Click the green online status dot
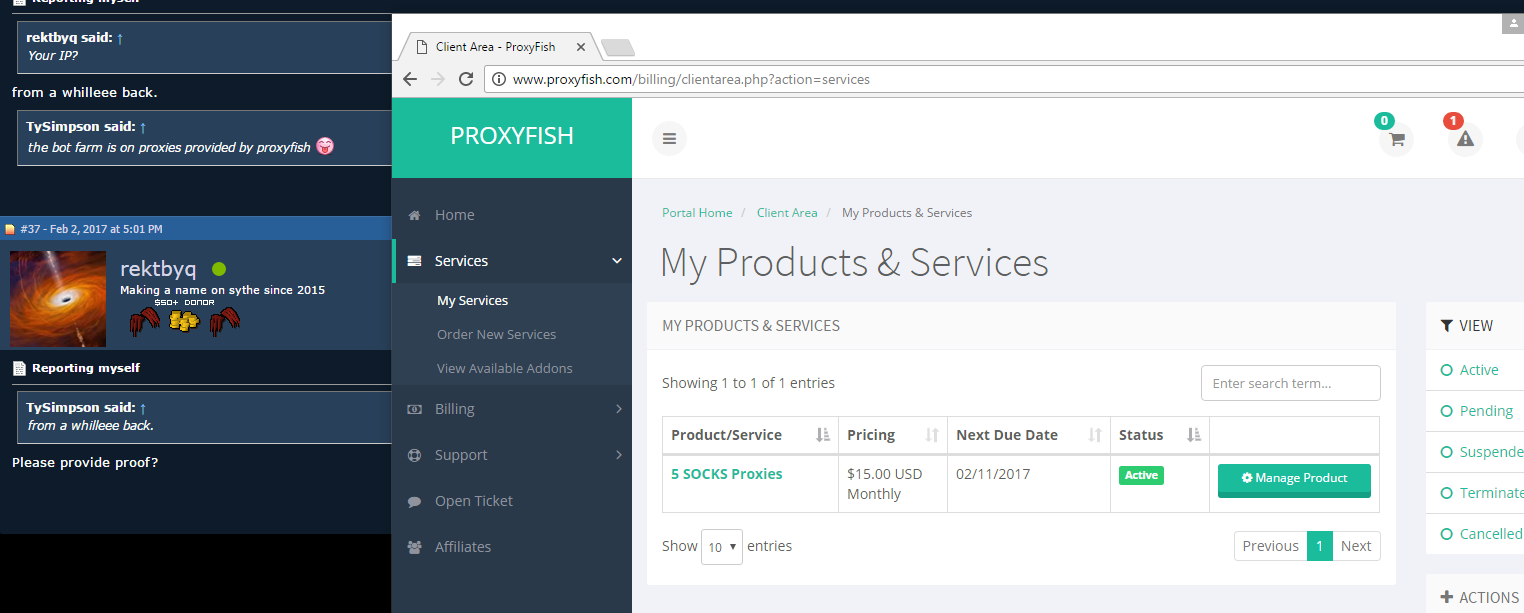The image size is (1524, 613). pyautogui.click(x=219, y=269)
